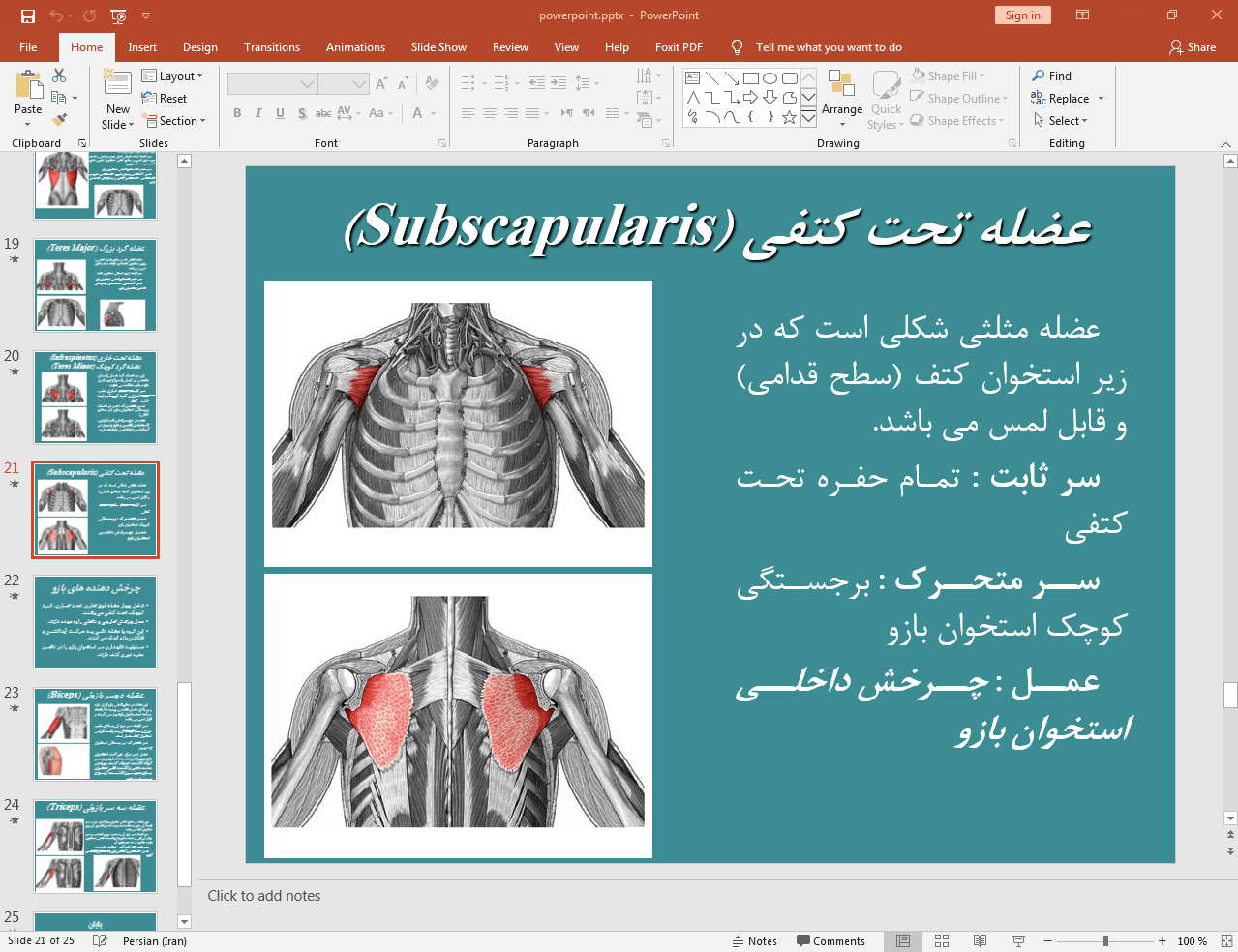Clear all formatting

point(432,84)
